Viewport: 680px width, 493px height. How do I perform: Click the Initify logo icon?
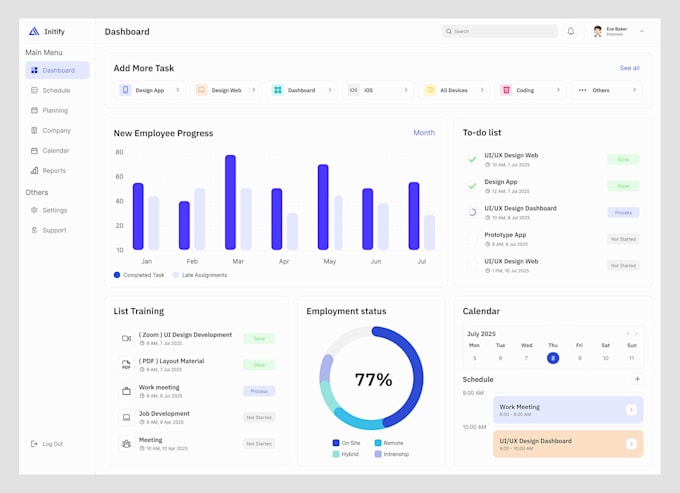coord(34,31)
